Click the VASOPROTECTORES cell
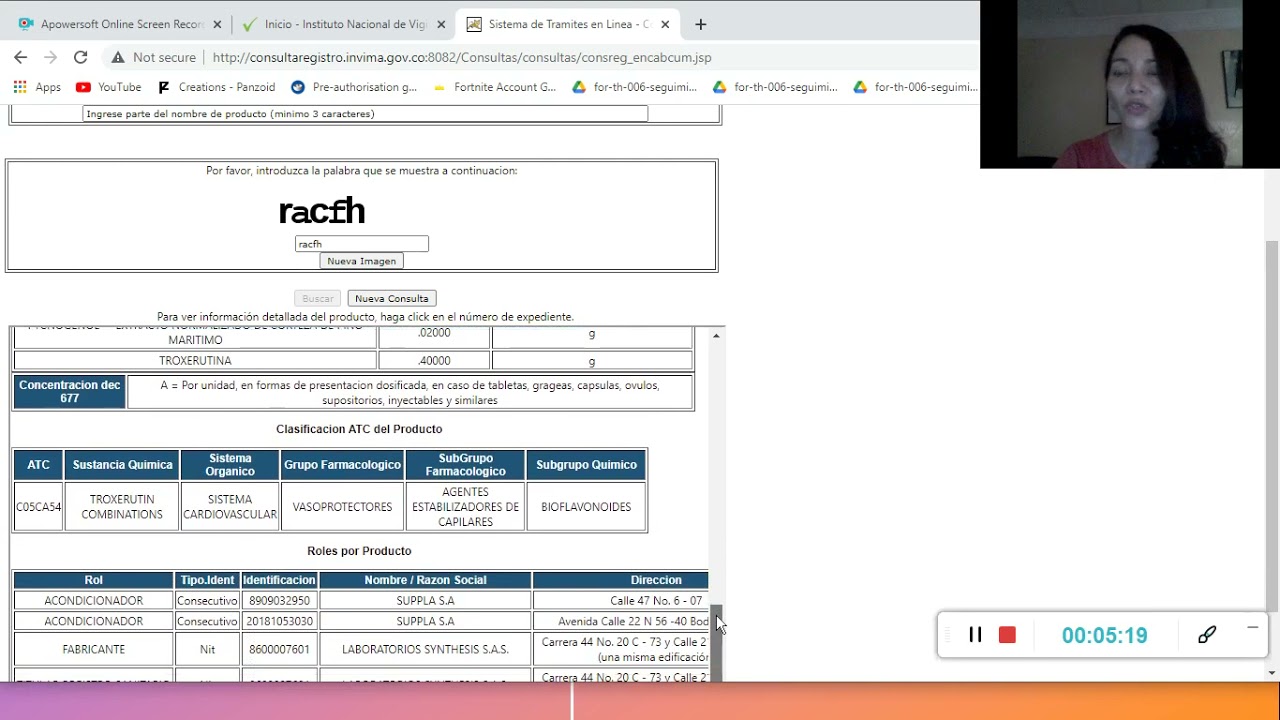Screen dimensions: 1280x720 [x=342, y=507]
